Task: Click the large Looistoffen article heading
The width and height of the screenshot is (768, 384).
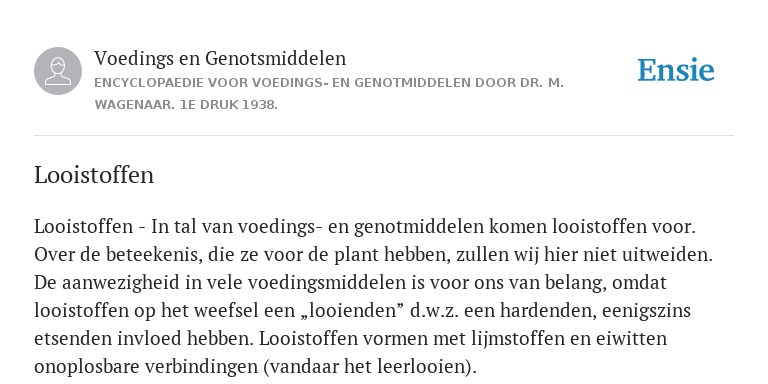Action: (x=94, y=175)
